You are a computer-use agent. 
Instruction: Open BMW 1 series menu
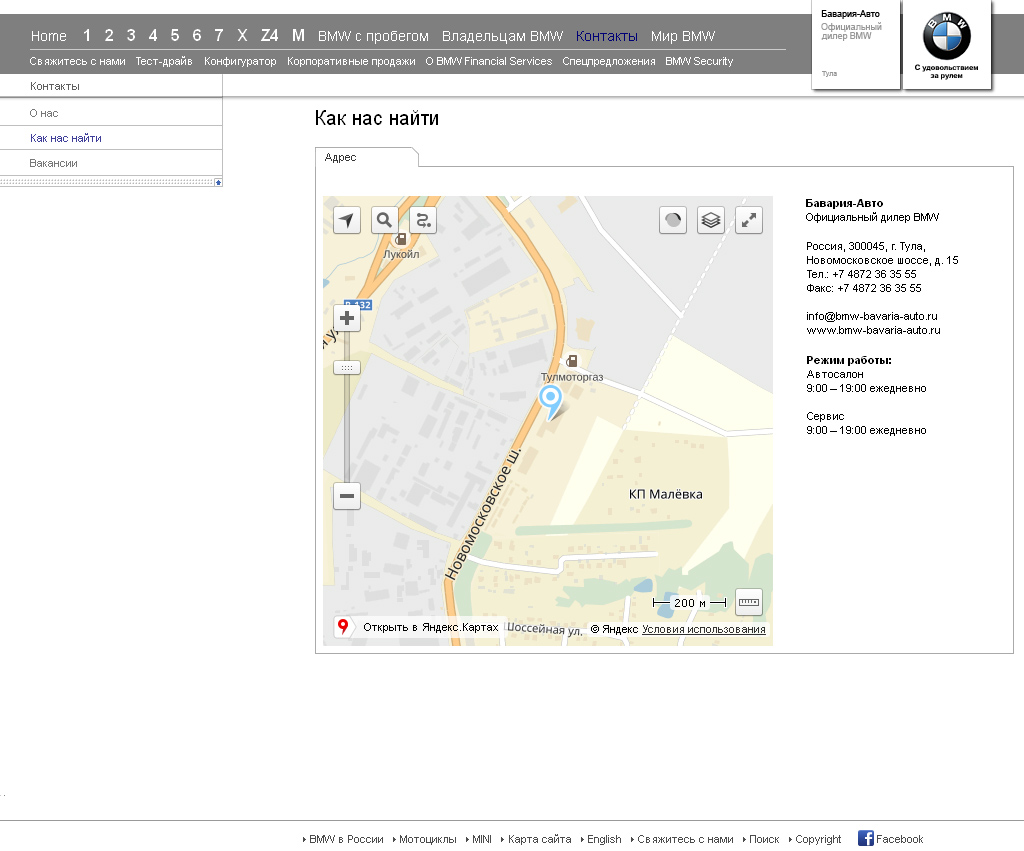coord(87,35)
